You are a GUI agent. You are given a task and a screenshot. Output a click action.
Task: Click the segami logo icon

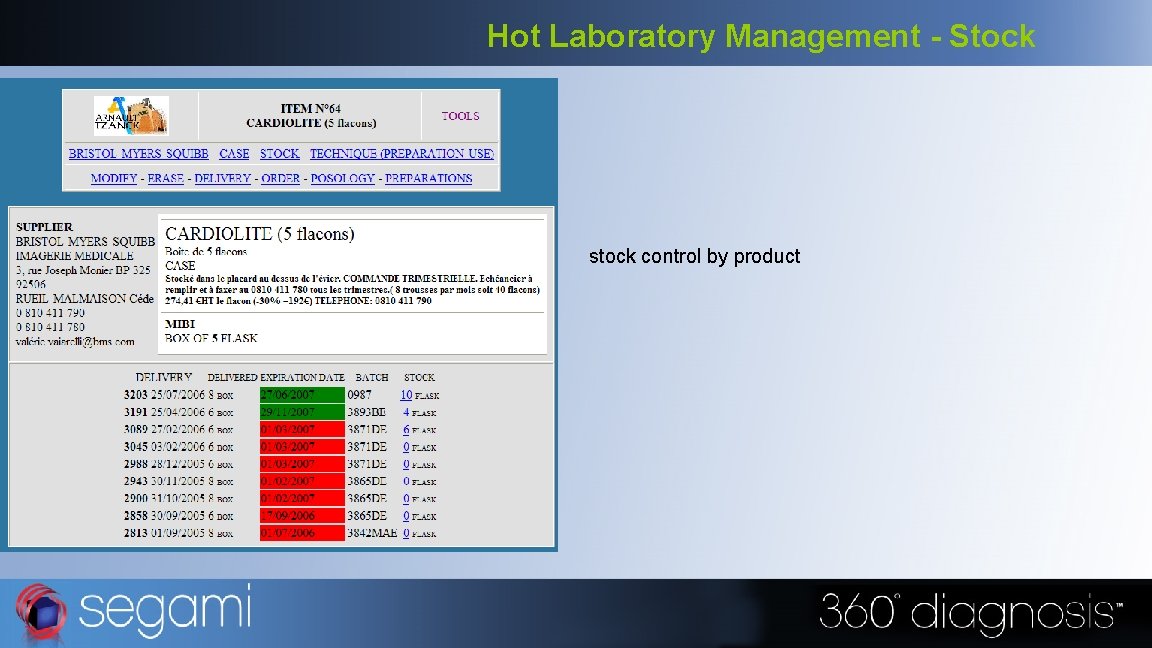42,611
